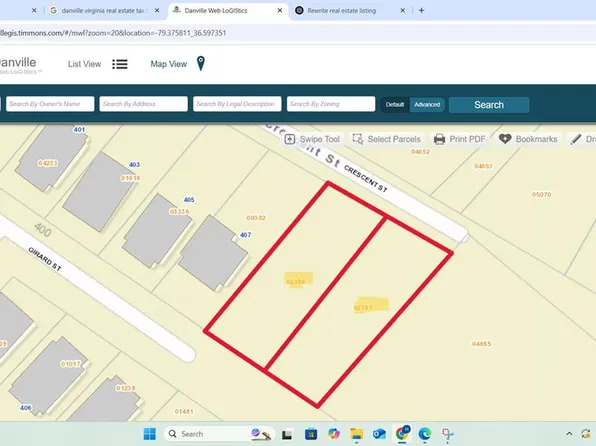Launch Microsoft Edge from taskbar
The width and height of the screenshot is (596, 446).
pyautogui.click(x=425, y=434)
